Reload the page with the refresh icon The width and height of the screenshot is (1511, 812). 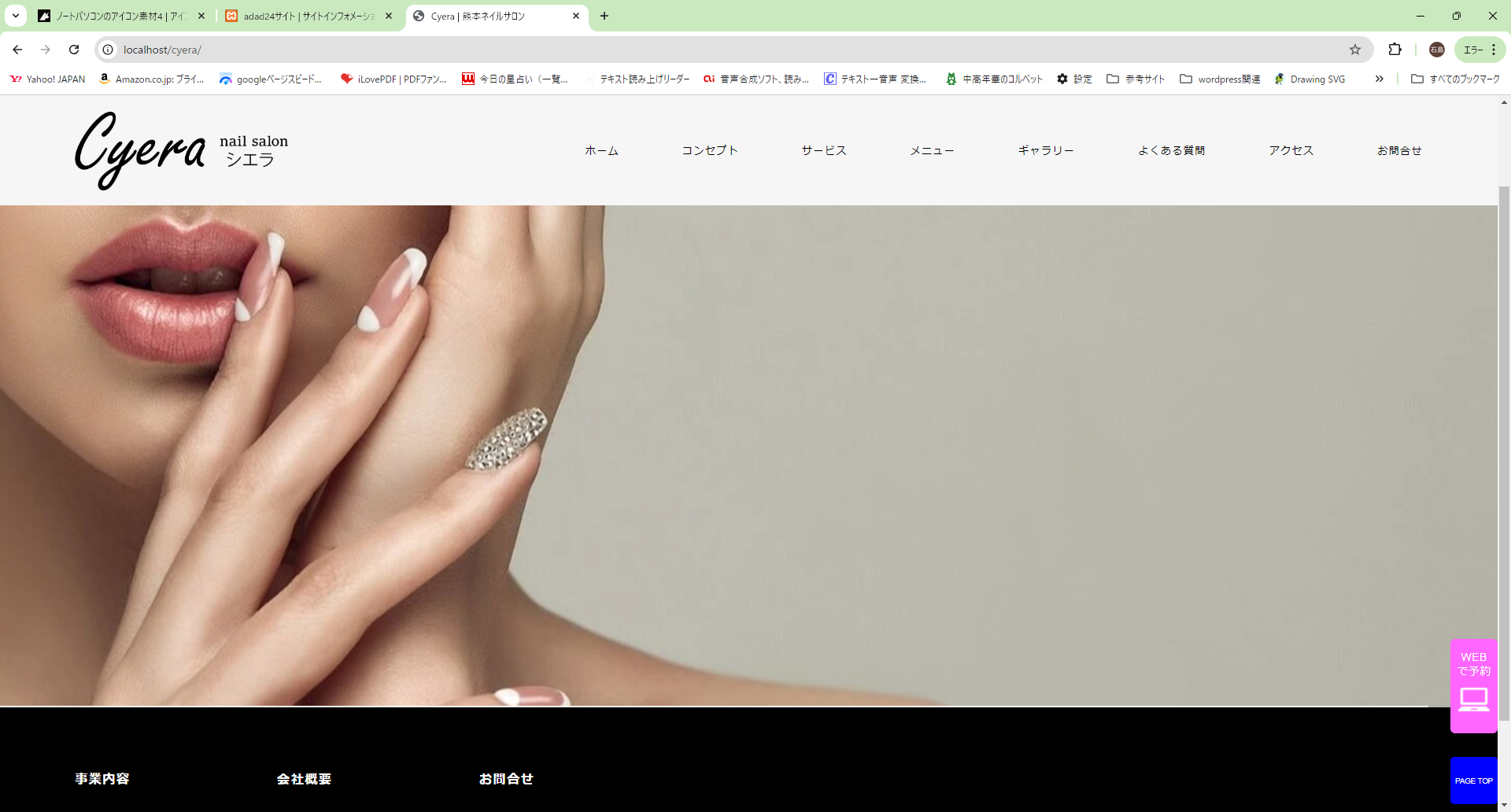tap(74, 50)
